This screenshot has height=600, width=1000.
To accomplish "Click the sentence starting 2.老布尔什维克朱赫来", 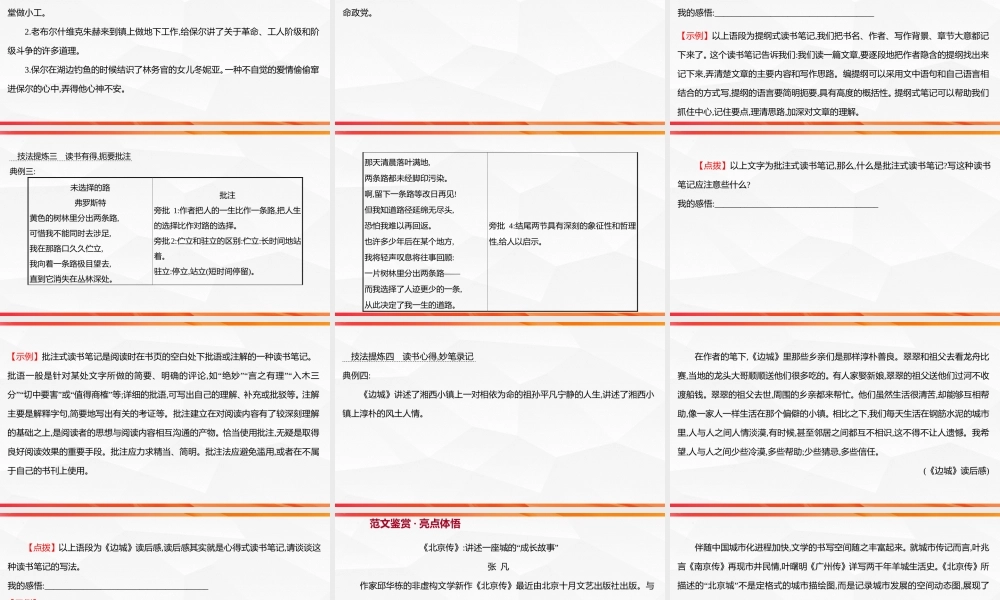I will [163, 41].
